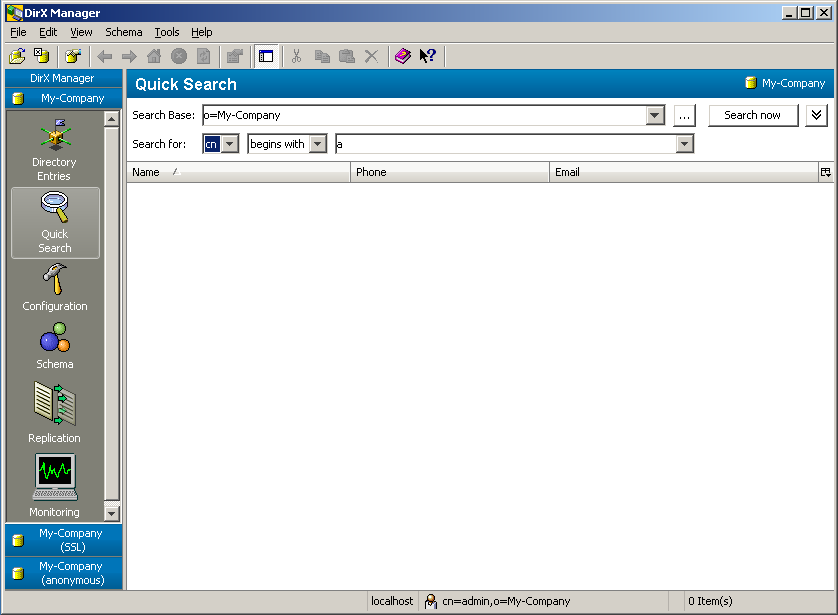Image resolution: width=838 pixels, height=615 pixels.
Task: Open the Search Base dropdown list
Action: (655, 116)
